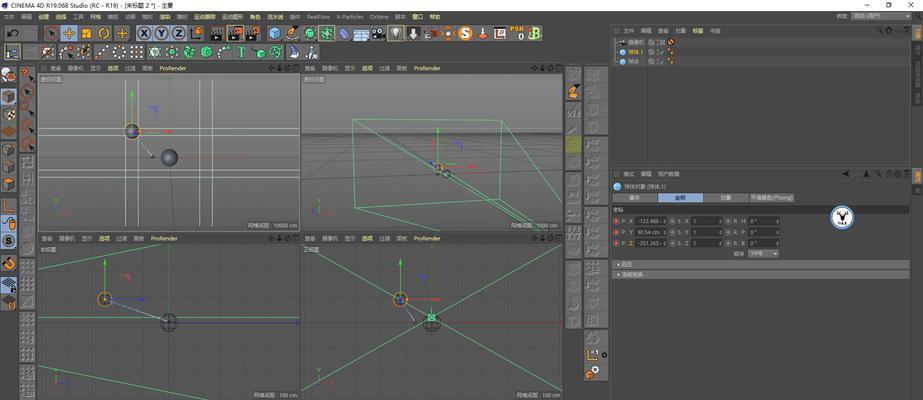
Task: Open the interface layout dropdown at top right
Action: point(881,16)
